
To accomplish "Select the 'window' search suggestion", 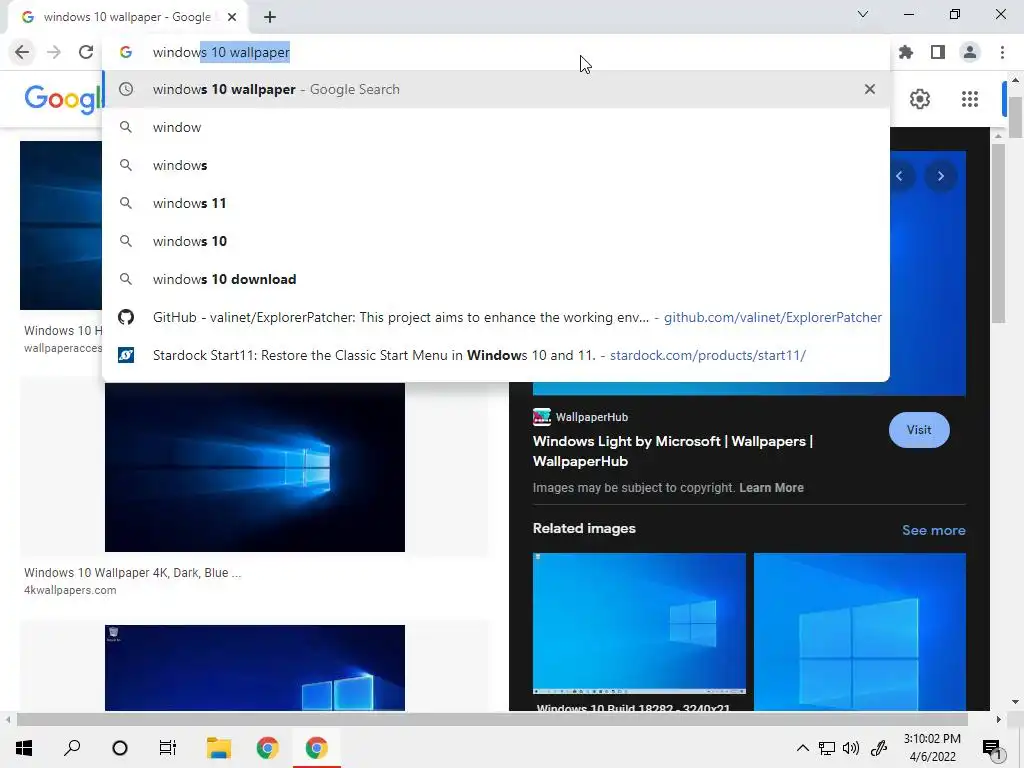I will click(496, 127).
